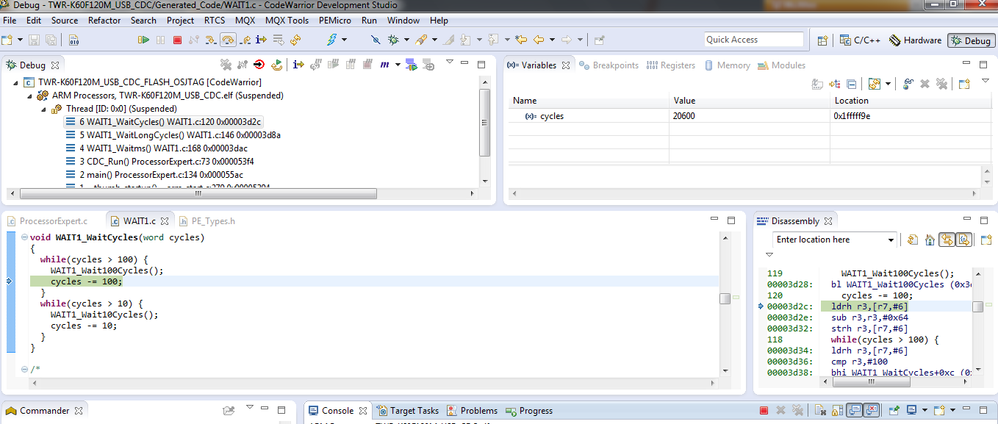Open dropdown beside Variables layout icon

point(888,83)
